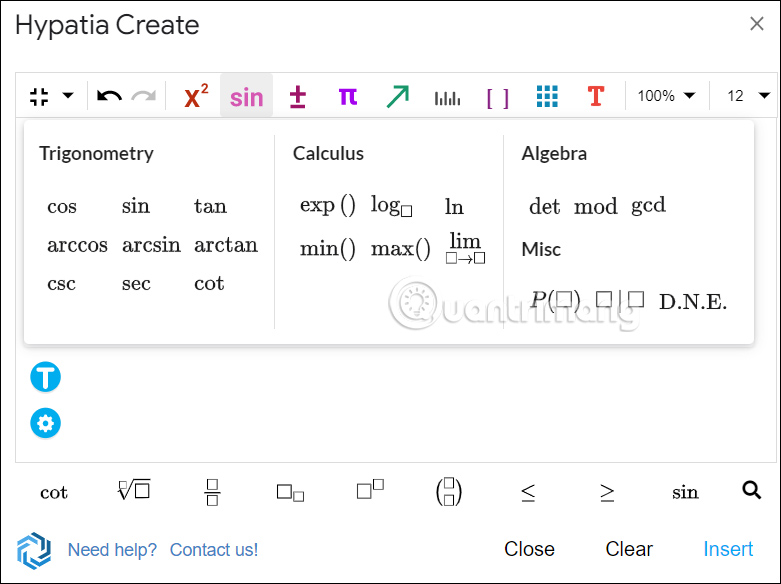Open the blue matrix grid toolbar menu
Viewport: 781px width, 584px height.
[x=547, y=96]
